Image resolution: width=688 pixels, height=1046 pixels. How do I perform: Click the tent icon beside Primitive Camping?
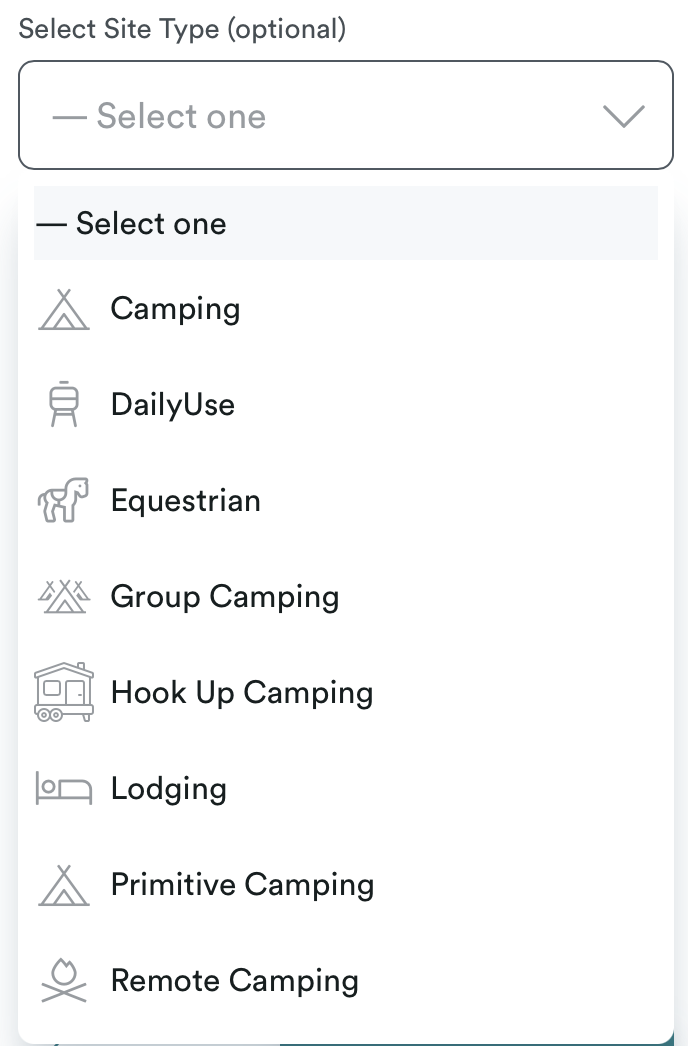pos(63,885)
